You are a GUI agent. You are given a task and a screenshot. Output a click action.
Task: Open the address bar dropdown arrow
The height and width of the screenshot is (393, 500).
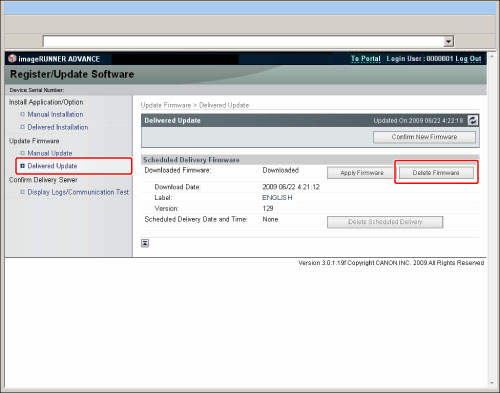click(x=449, y=41)
